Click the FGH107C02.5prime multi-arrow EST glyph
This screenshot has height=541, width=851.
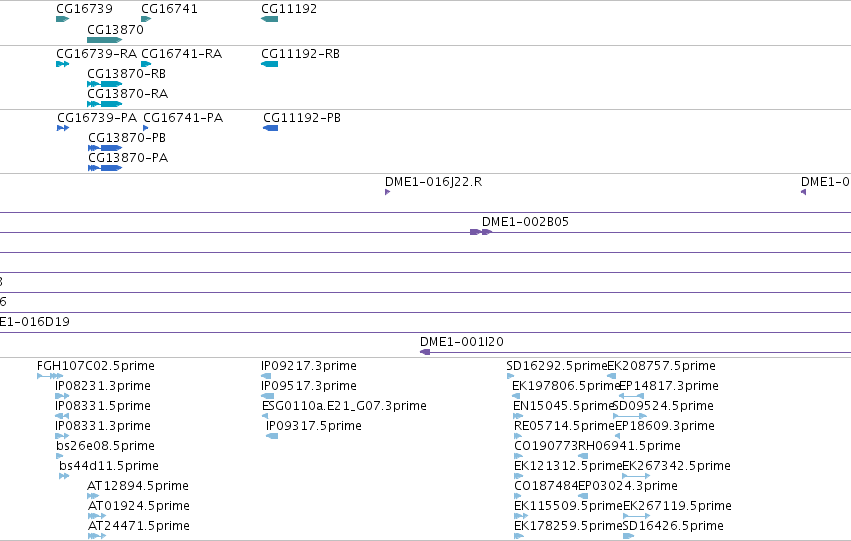pyautogui.click(x=50, y=376)
